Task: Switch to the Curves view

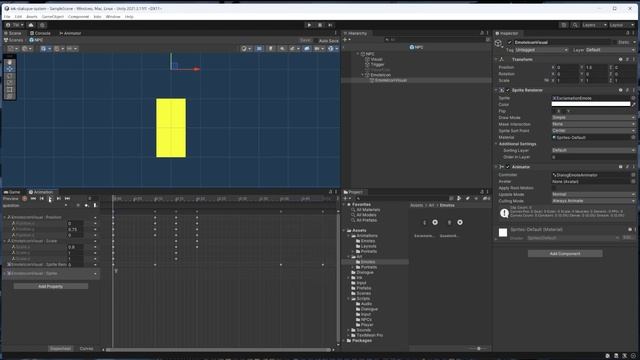Action: click(87, 349)
